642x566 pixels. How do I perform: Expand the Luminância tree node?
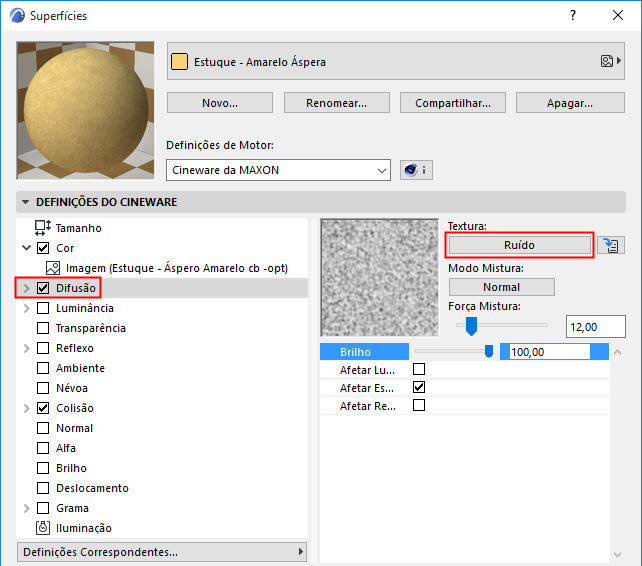pyautogui.click(x=27, y=308)
